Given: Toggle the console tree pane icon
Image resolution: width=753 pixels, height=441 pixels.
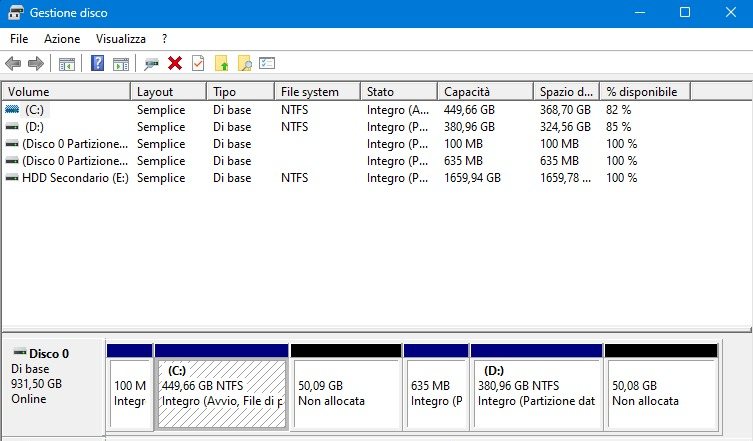Looking at the screenshot, I should coord(67,63).
